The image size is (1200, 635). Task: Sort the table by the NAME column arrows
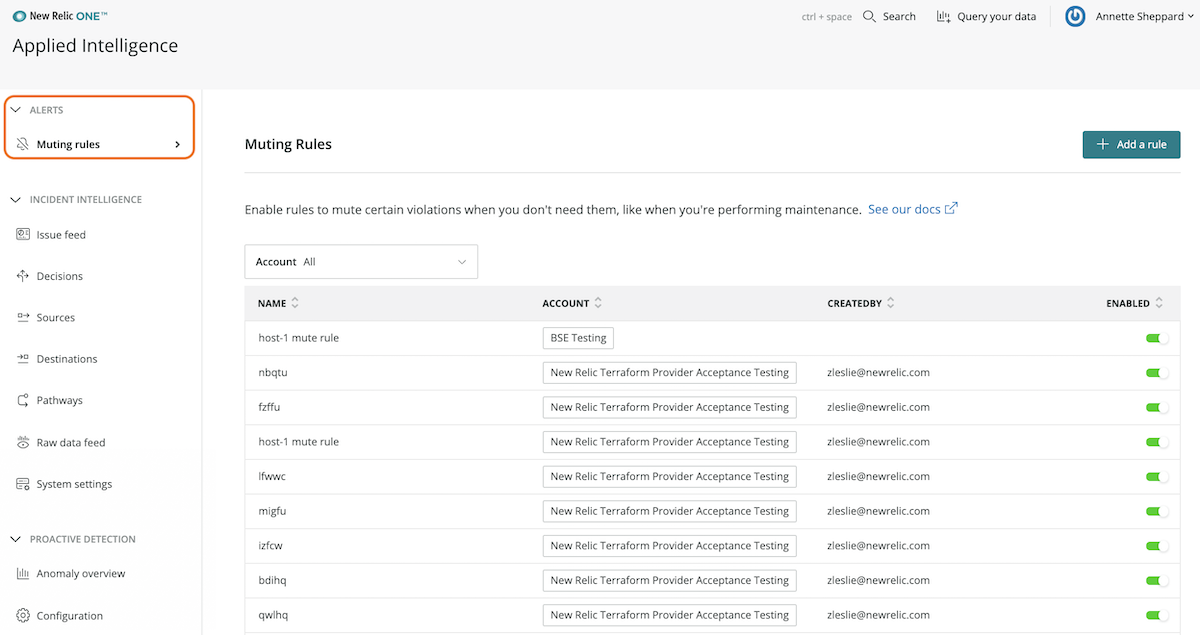point(295,303)
